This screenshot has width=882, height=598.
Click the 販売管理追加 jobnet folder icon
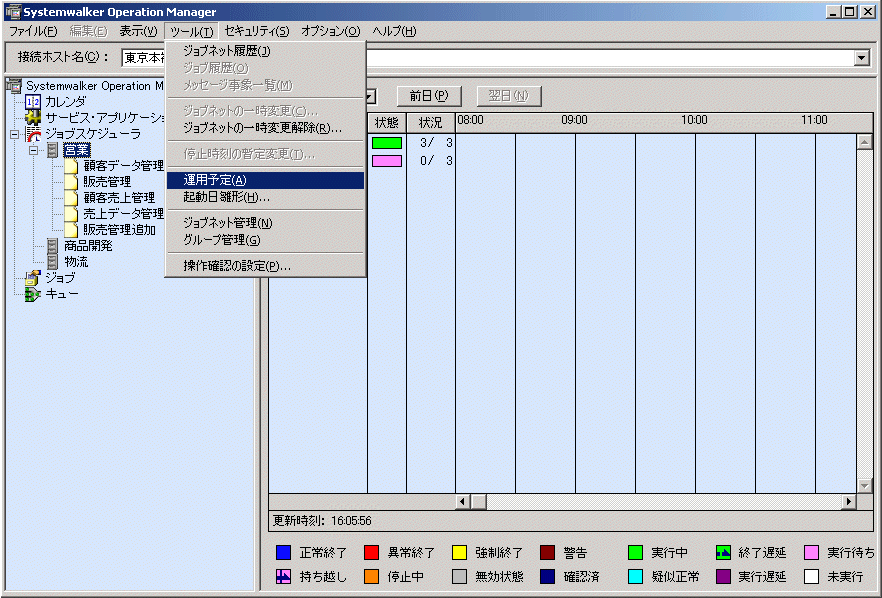click(x=71, y=230)
